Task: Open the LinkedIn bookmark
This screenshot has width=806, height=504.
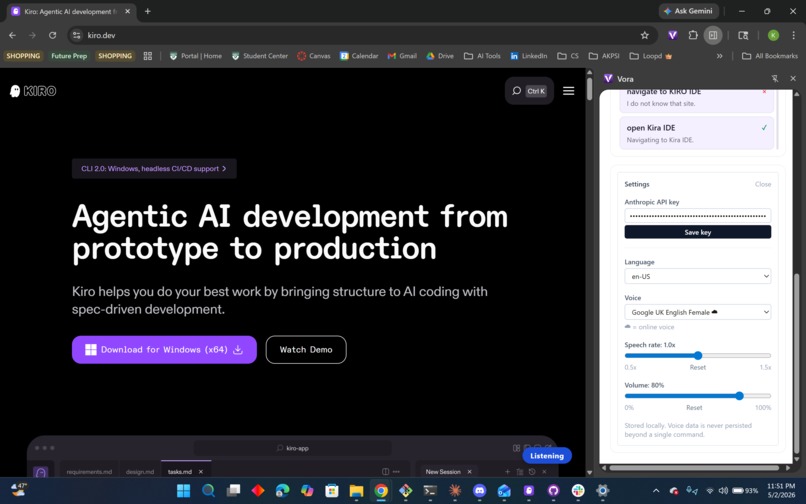Action: coord(528,56)
